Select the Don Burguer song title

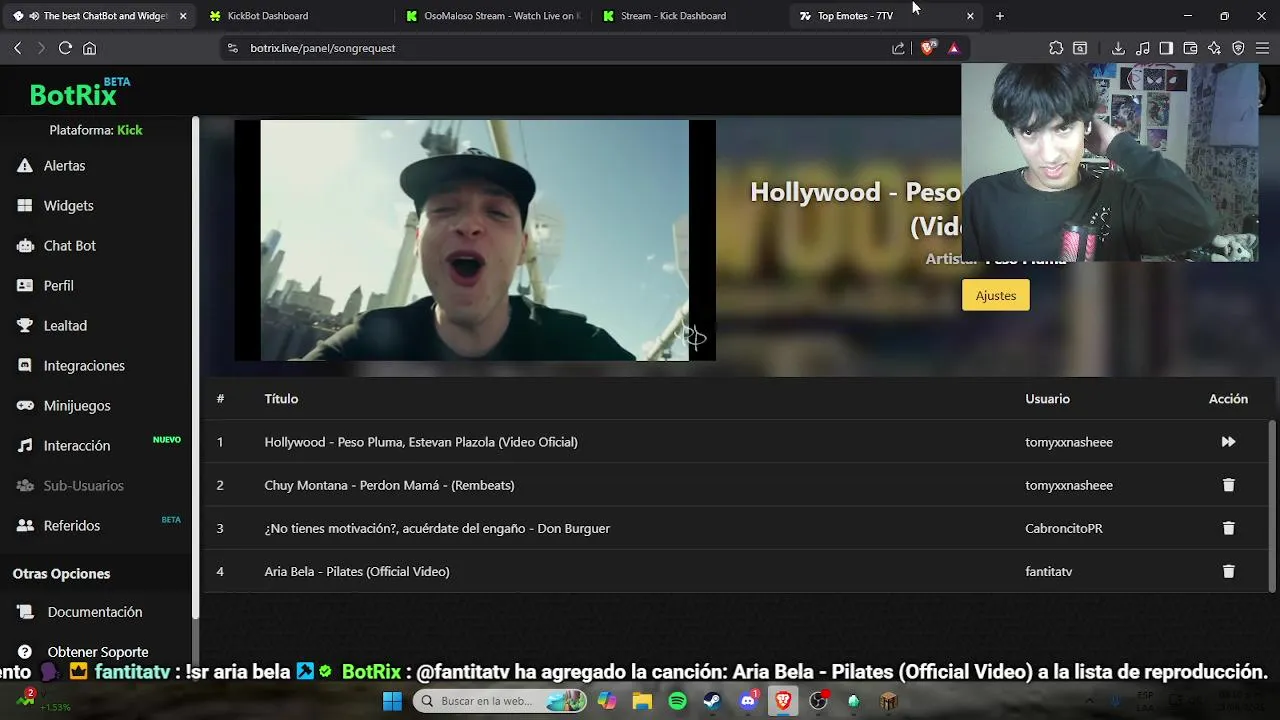437,528
